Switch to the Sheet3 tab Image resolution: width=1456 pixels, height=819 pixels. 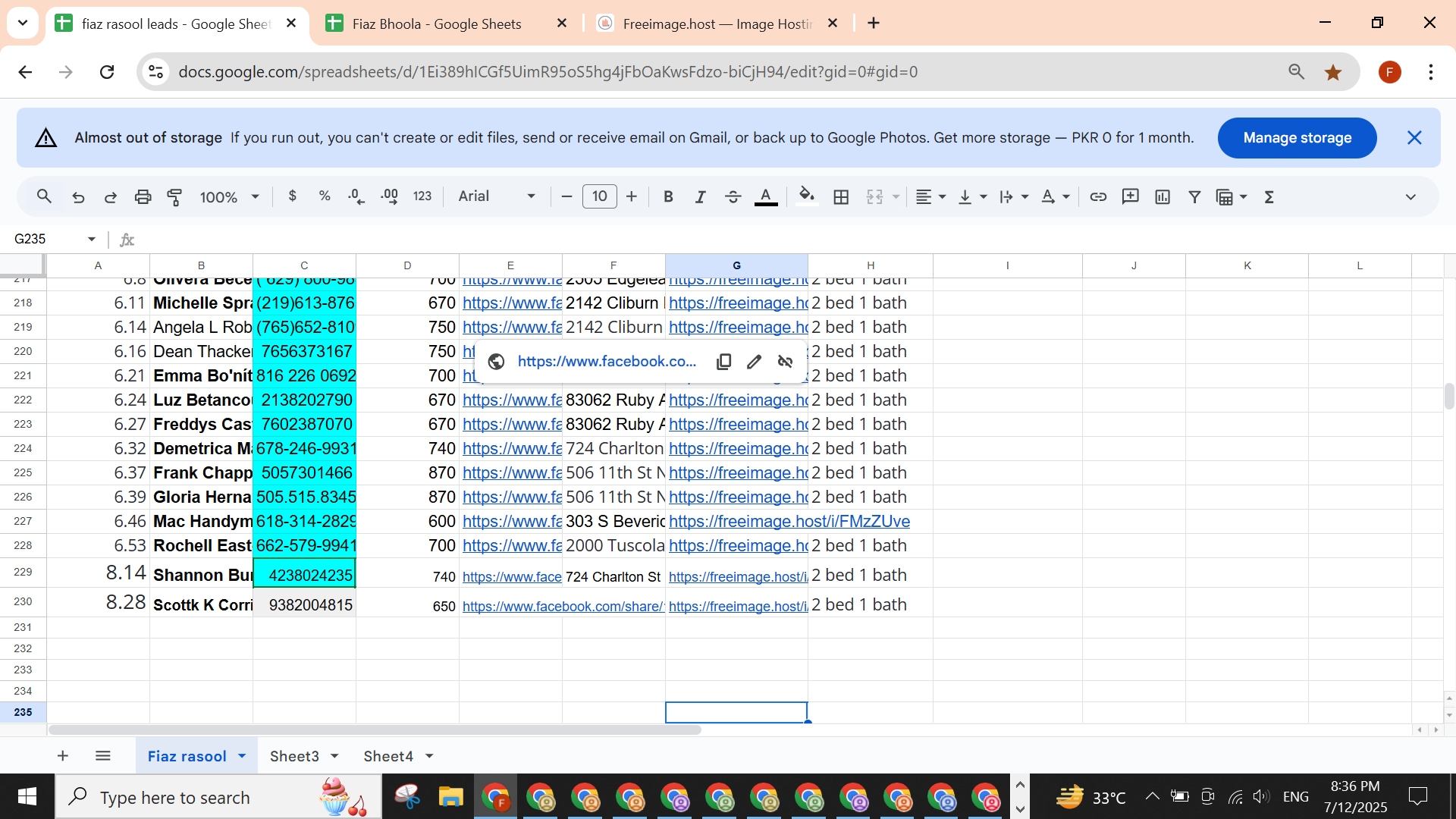tap(294, 756)
